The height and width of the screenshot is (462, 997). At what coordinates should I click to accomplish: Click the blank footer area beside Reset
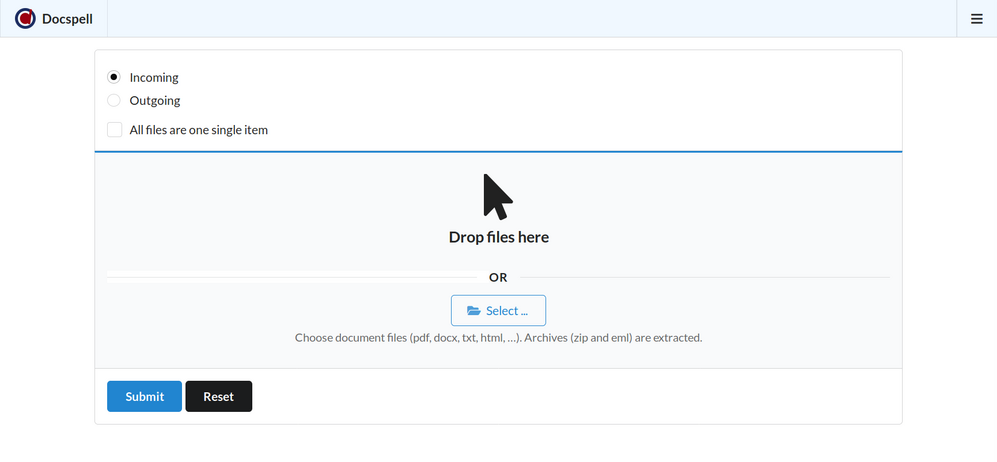click(x=570, y=397)
